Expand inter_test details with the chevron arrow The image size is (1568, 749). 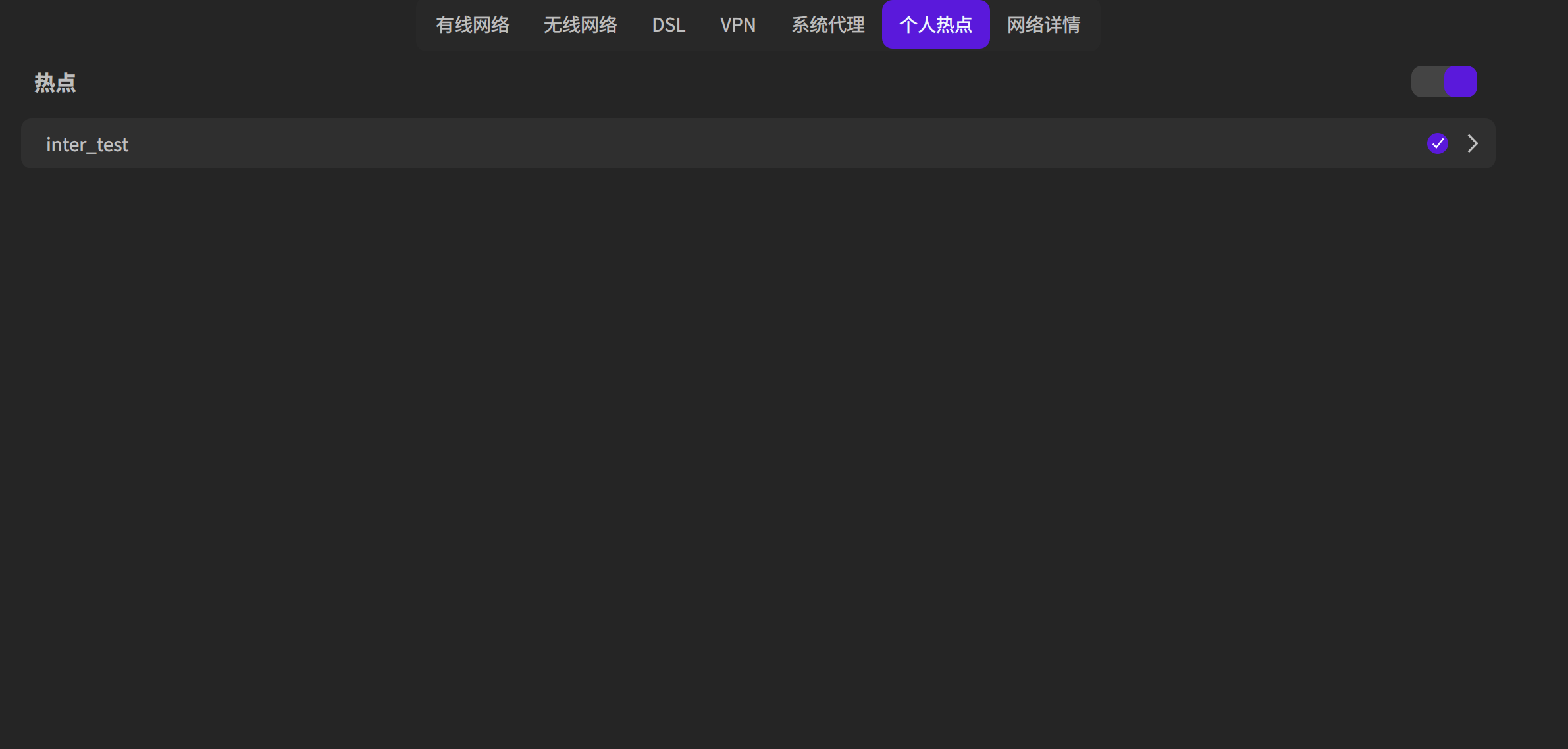coord(1473,143)
